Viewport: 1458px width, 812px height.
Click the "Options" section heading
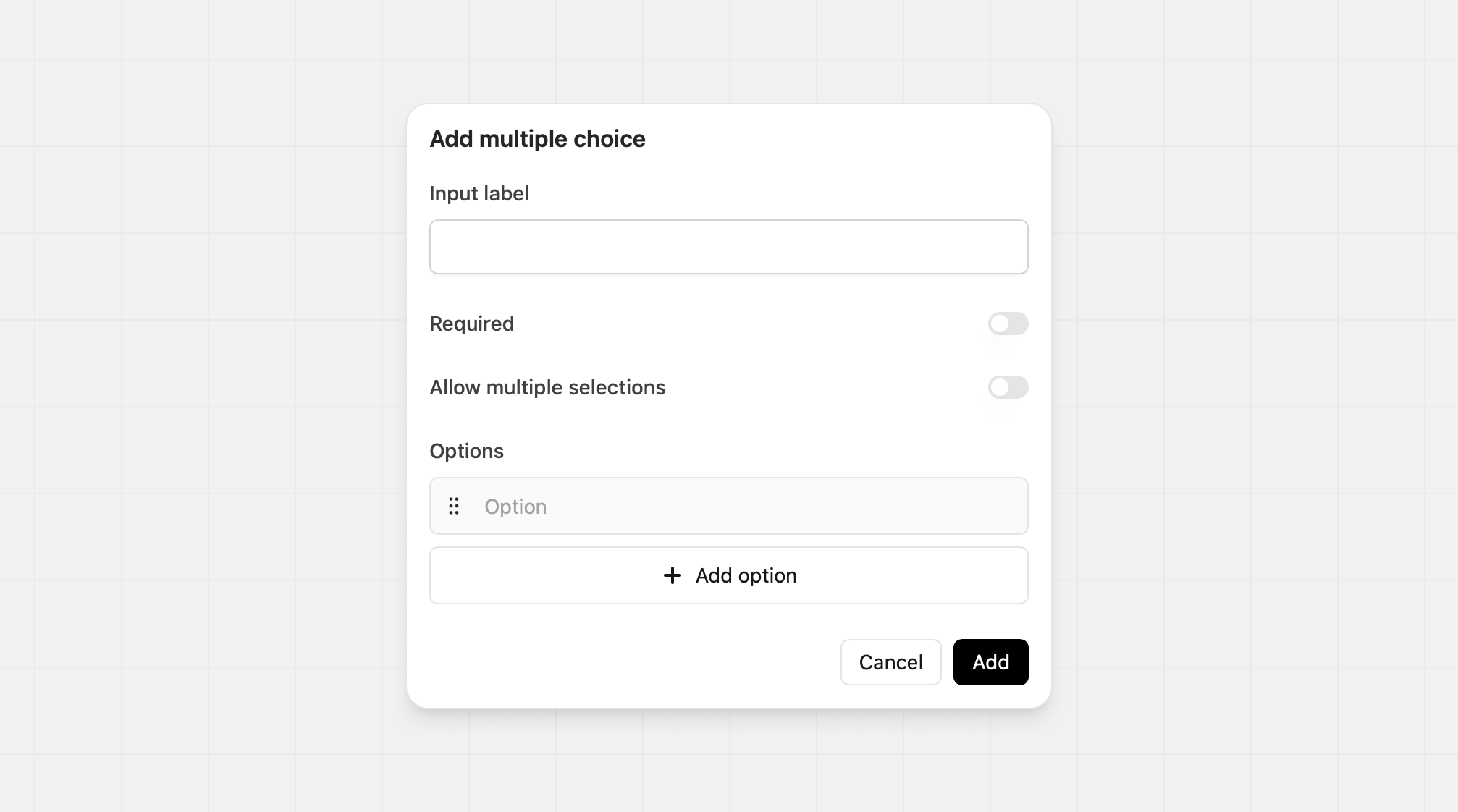466,451
